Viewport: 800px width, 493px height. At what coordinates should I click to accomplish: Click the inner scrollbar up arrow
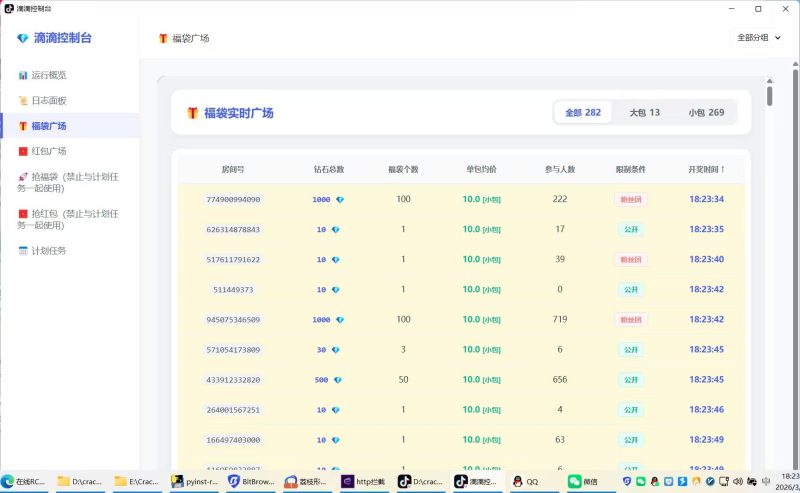pyautogui.click(x=769, y=81)
